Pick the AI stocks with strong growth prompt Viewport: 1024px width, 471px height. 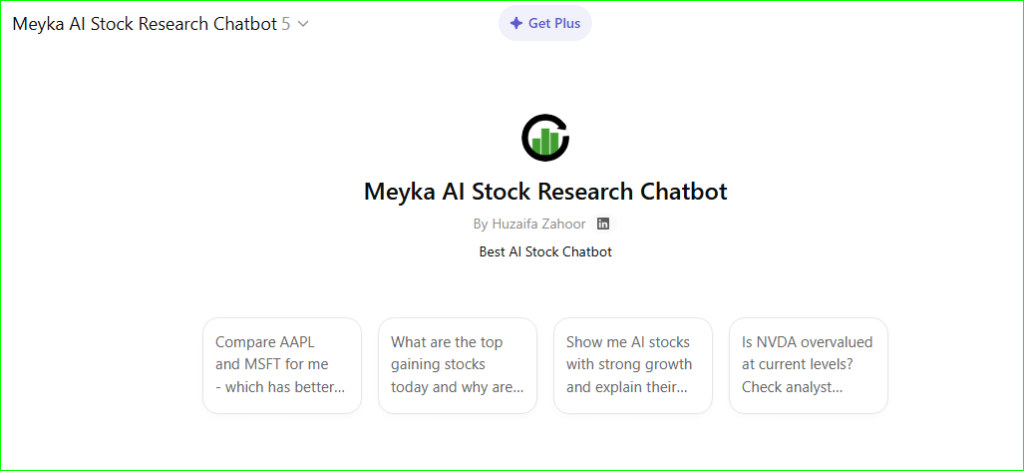[633, 365]
